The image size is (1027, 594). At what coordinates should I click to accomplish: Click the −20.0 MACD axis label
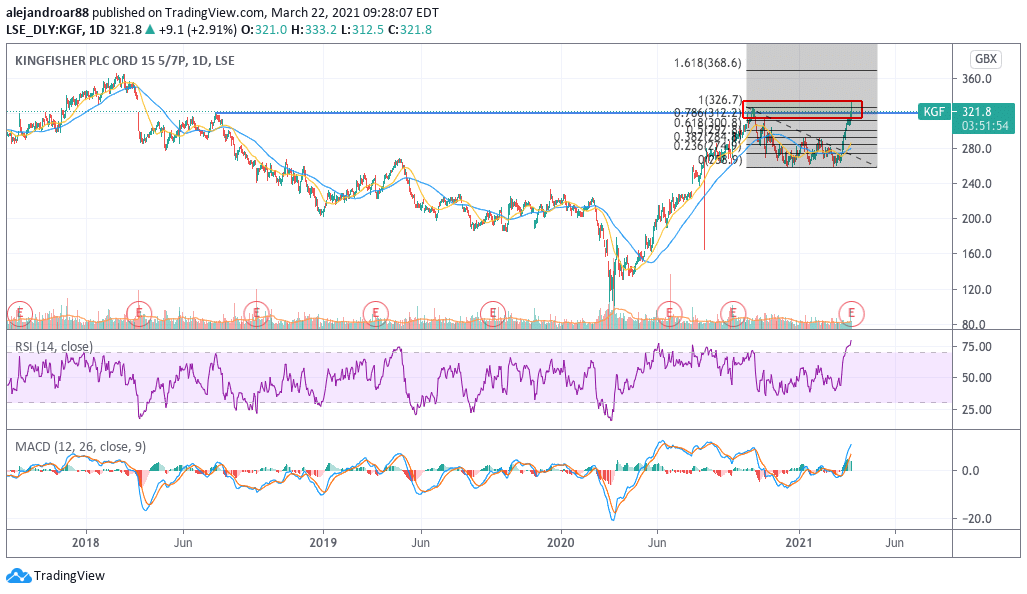[976, 519]
